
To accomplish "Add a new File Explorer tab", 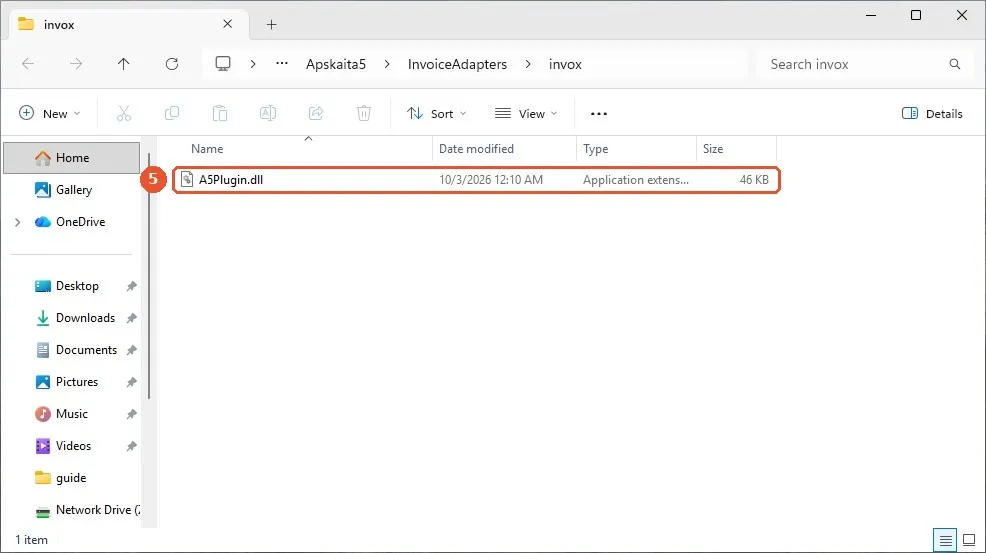I will (x=271, y=25).
